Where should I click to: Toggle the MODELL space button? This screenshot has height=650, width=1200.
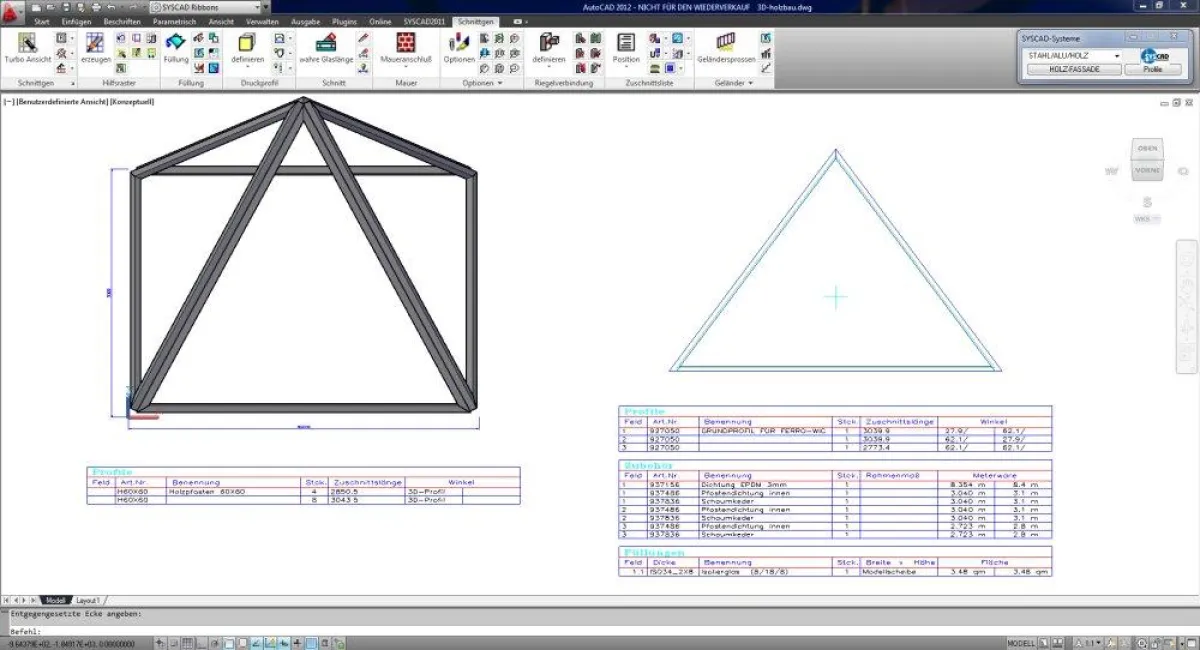tap(1021, 643)
